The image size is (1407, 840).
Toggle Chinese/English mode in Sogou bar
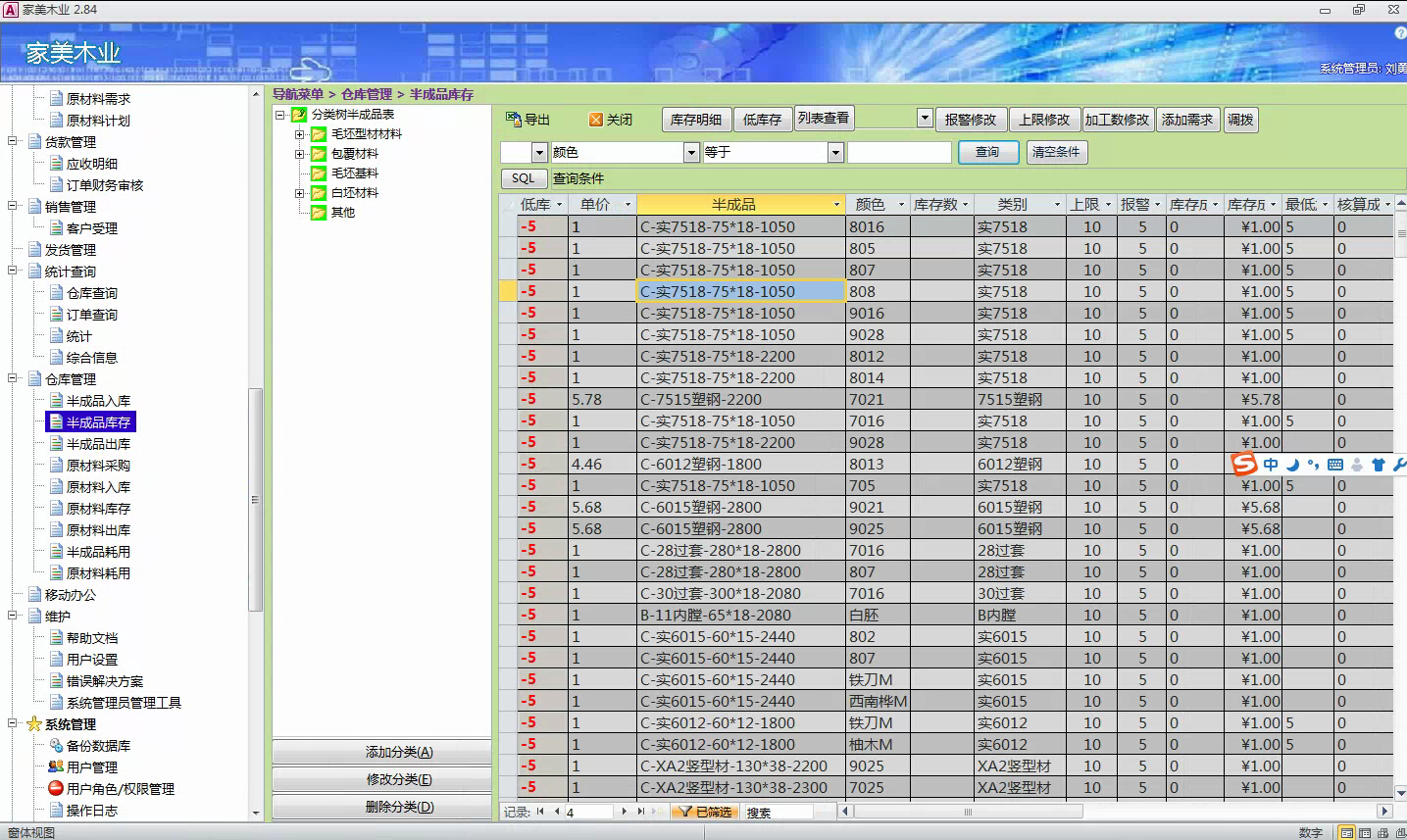pos(1271,465)
